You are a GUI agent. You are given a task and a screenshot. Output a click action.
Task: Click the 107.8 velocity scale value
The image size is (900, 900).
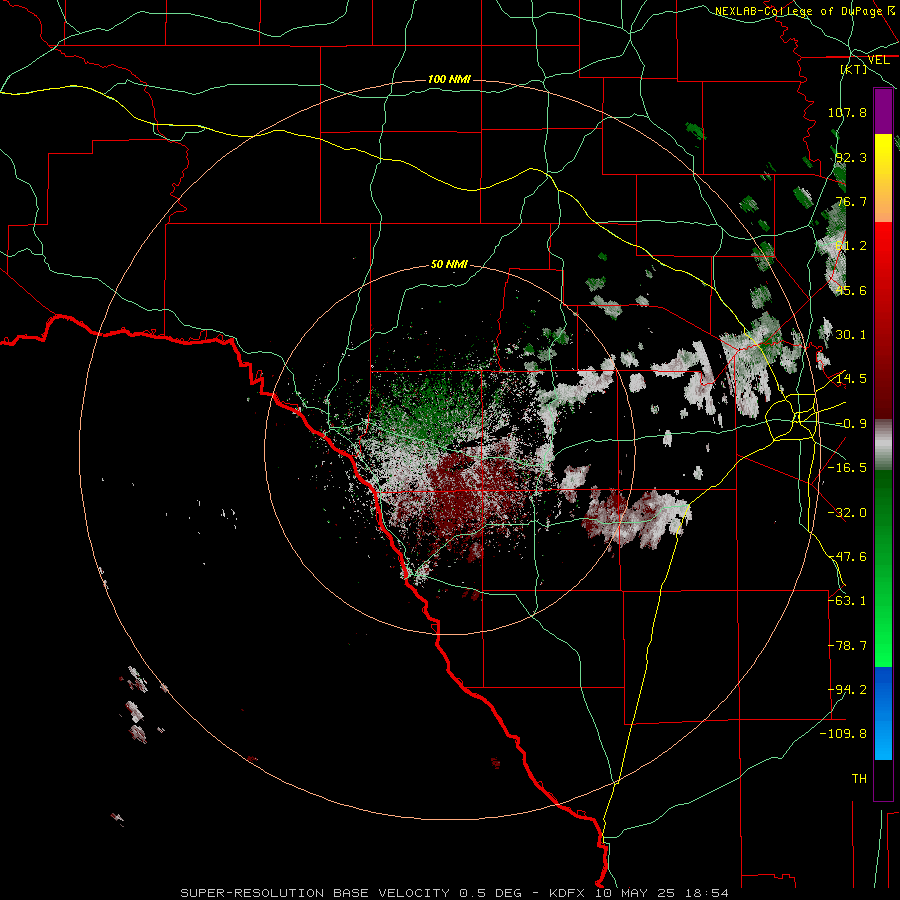point(847,112)
